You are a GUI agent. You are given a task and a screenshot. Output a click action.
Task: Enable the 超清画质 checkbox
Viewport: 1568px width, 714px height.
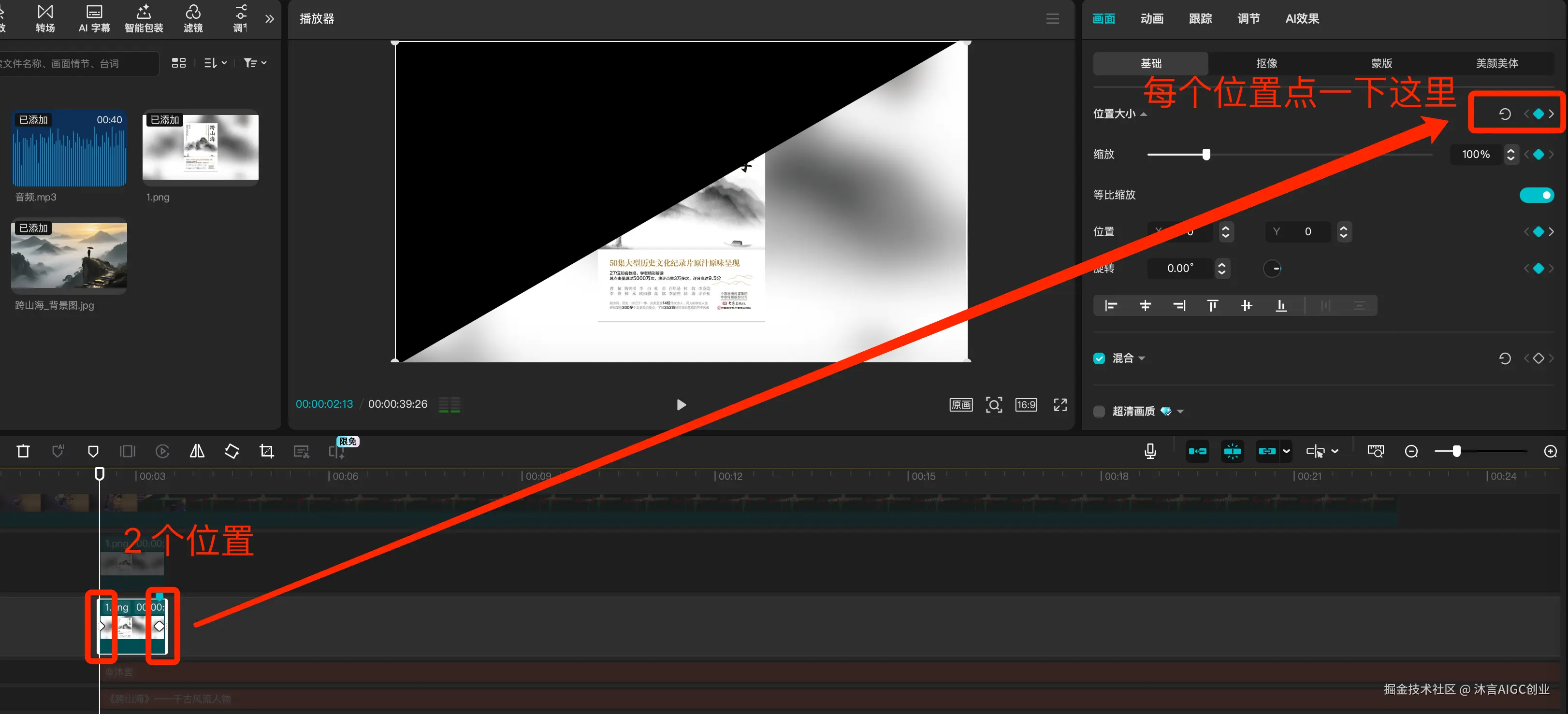point(1099,411)
